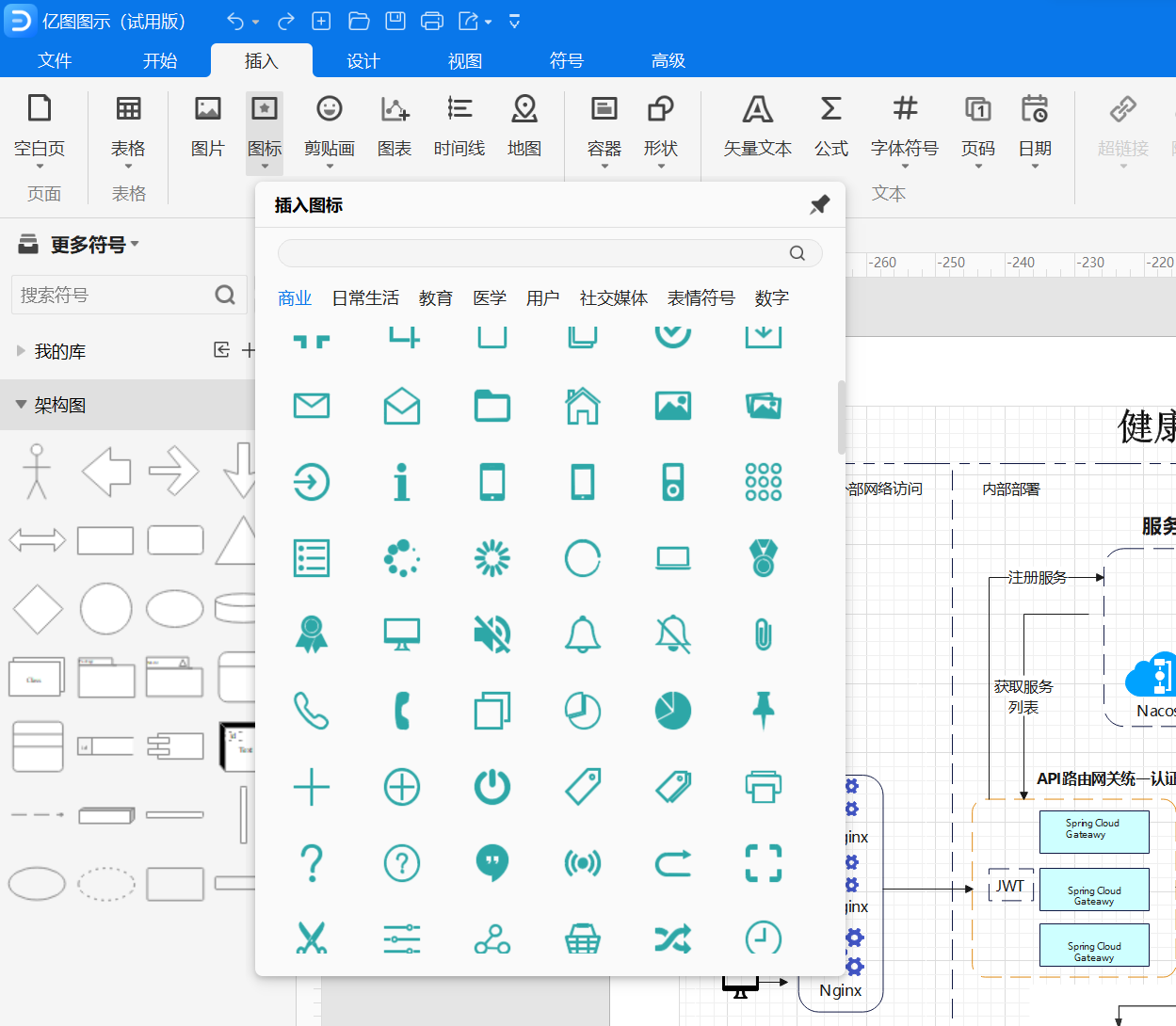Click the icon search field
Screen dimensions: 1176x1026
coord(550,252)
